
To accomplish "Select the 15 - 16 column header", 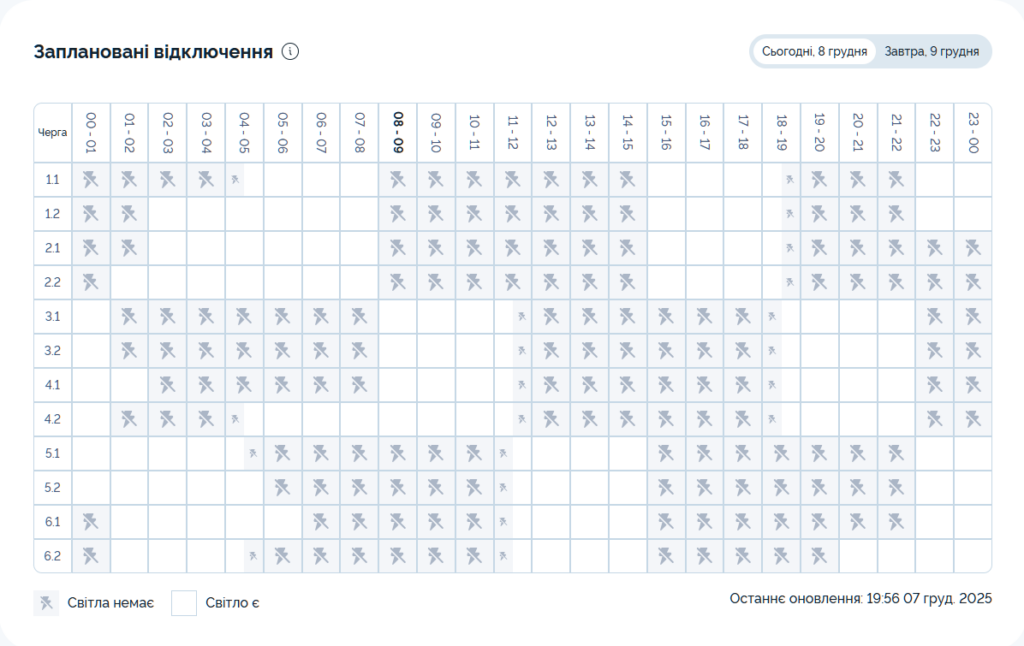I will pos(666,132).
